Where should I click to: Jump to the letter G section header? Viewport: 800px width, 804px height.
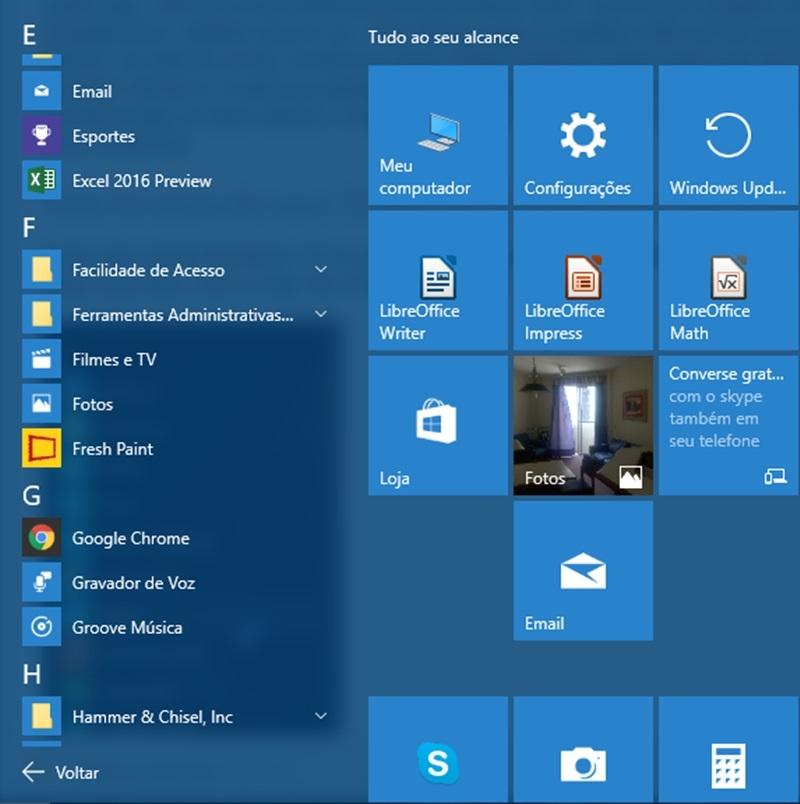tap(32, 494)
